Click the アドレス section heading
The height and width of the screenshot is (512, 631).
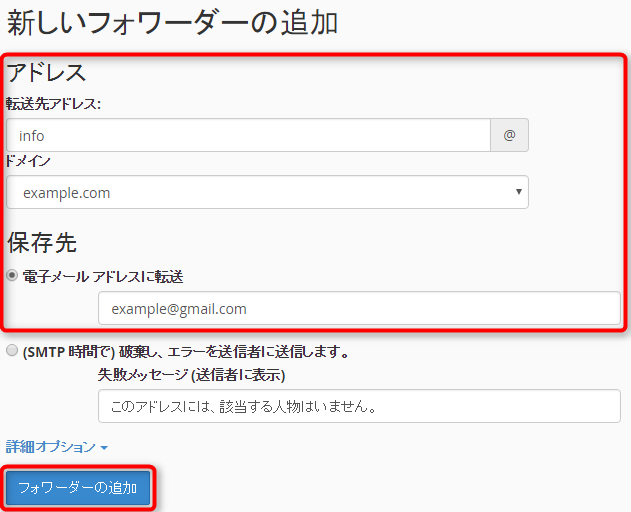coord(46,72)
